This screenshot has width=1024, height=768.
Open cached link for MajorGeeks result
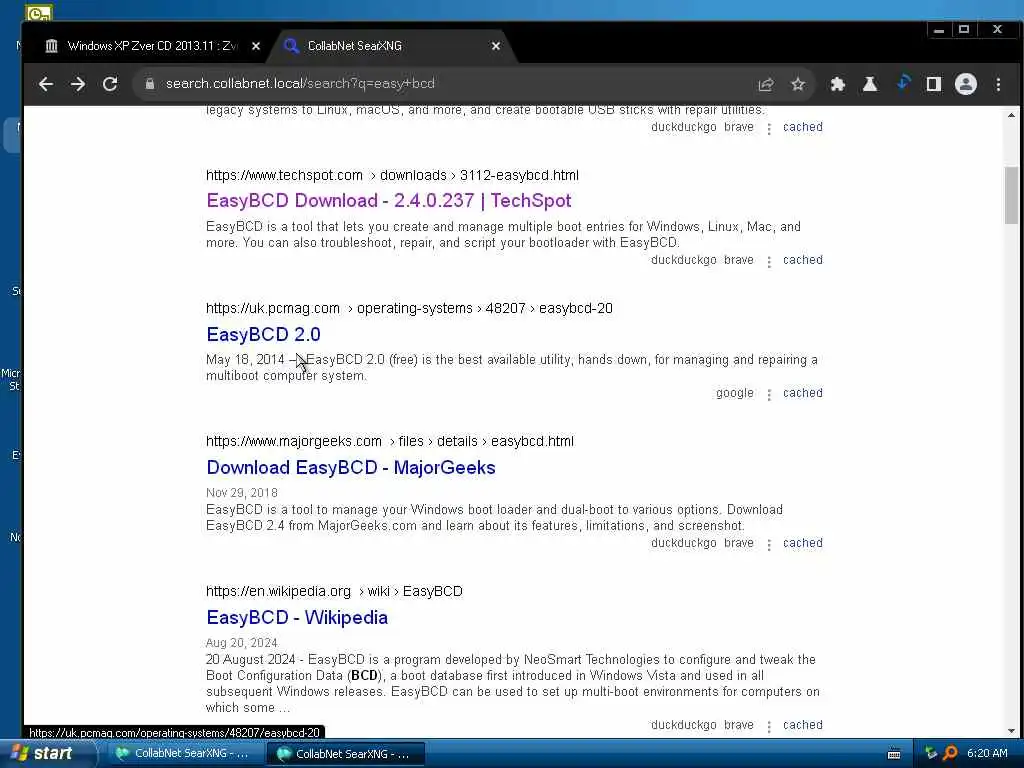point(803,543)
